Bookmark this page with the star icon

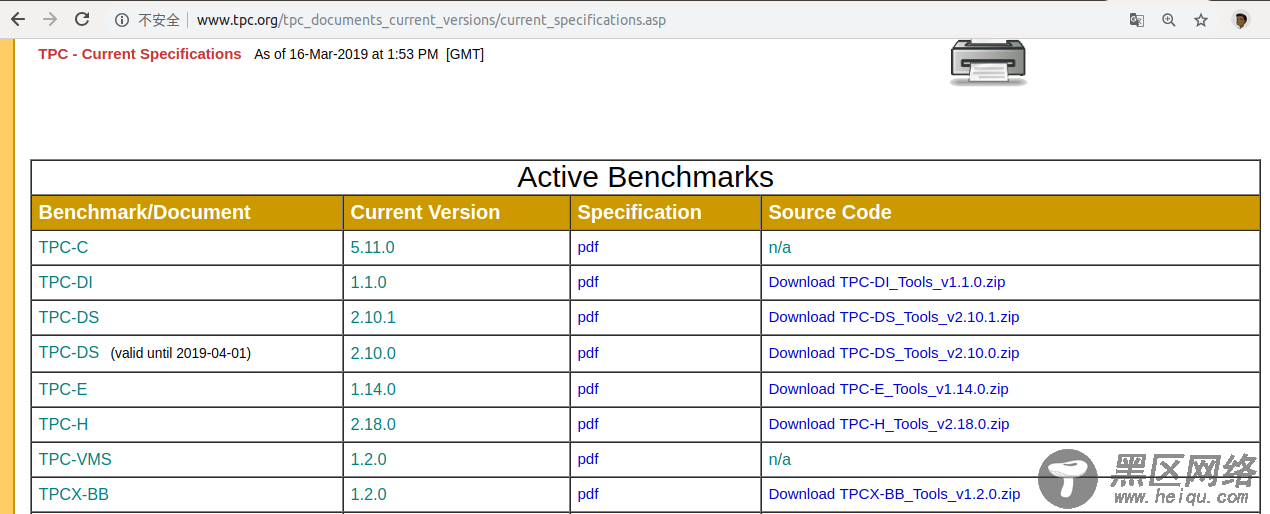tap(1201, 20)
